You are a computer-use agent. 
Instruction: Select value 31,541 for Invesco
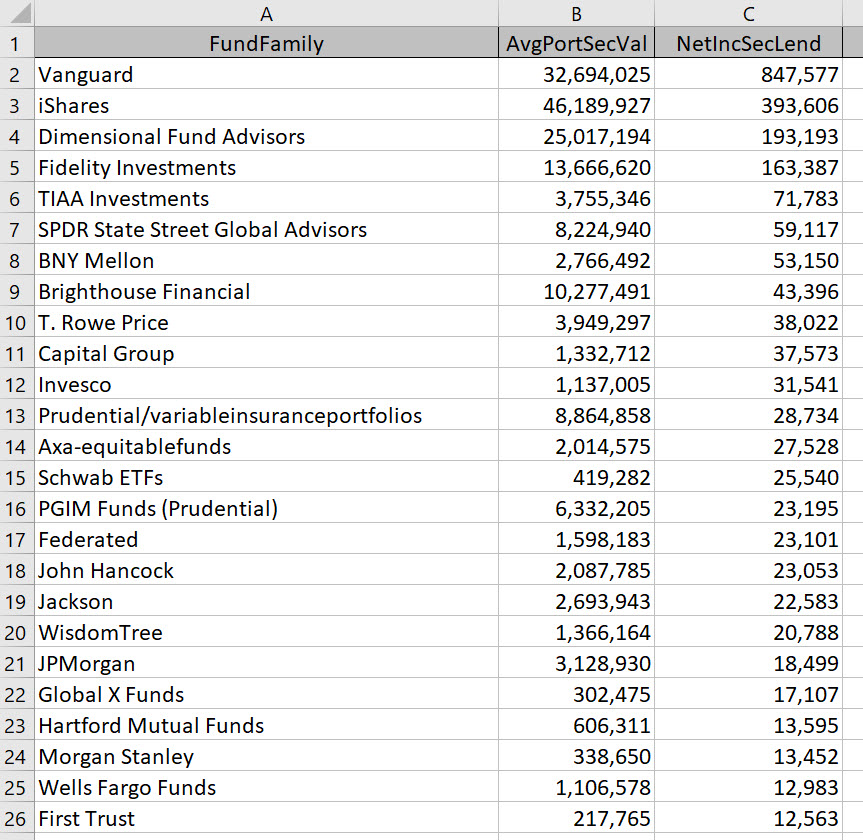click(x=749, y=384)
